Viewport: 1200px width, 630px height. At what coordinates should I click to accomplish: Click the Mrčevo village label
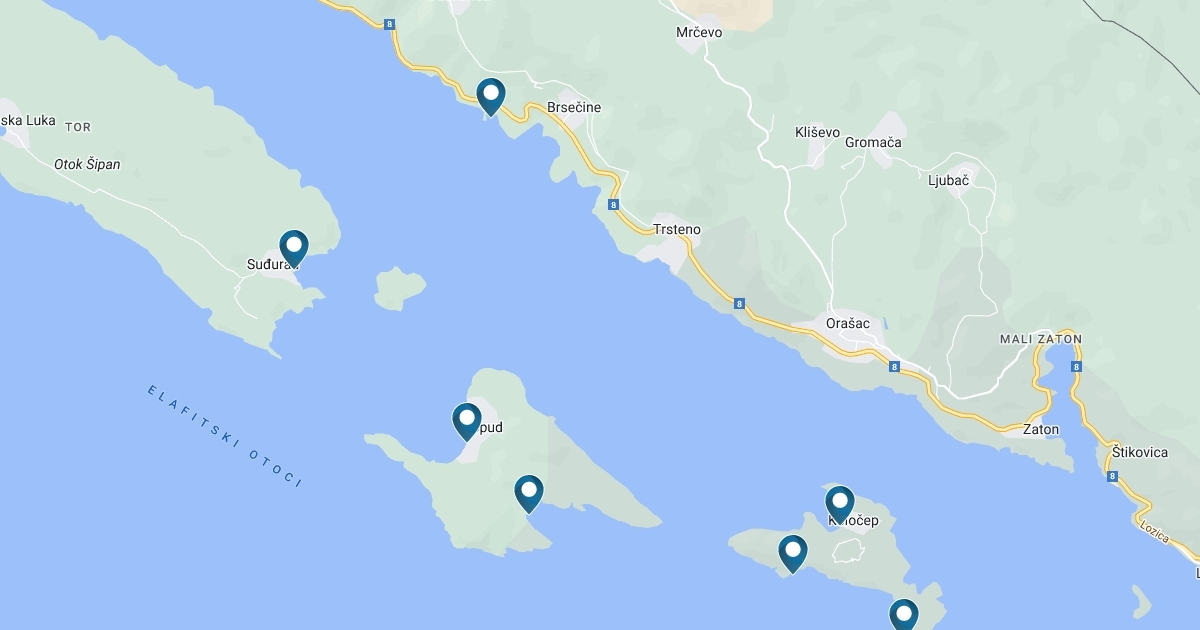coord(699,32)
